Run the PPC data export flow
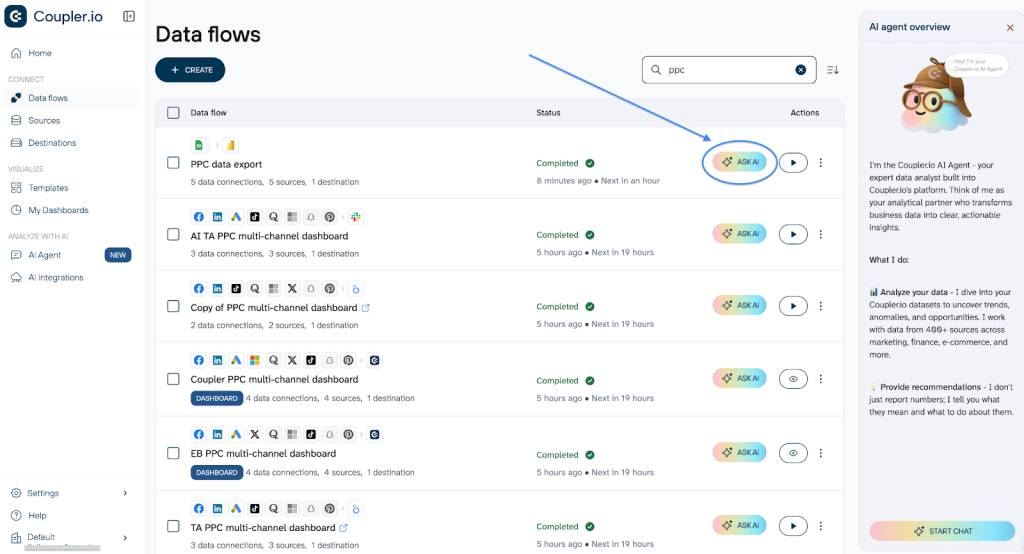Image resolution: width=1024 pixels, height=554 pixels. pyautogui.click(x=793, y=162)
